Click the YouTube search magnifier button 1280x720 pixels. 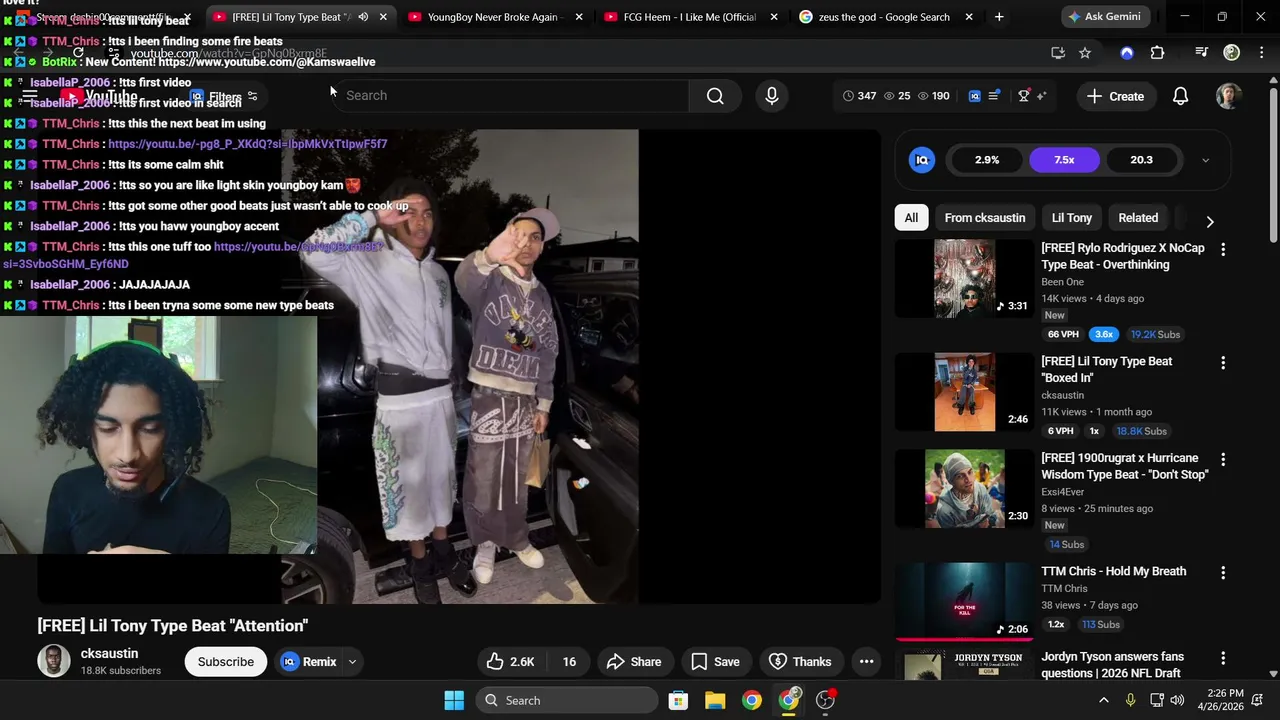tap(715, 96)
